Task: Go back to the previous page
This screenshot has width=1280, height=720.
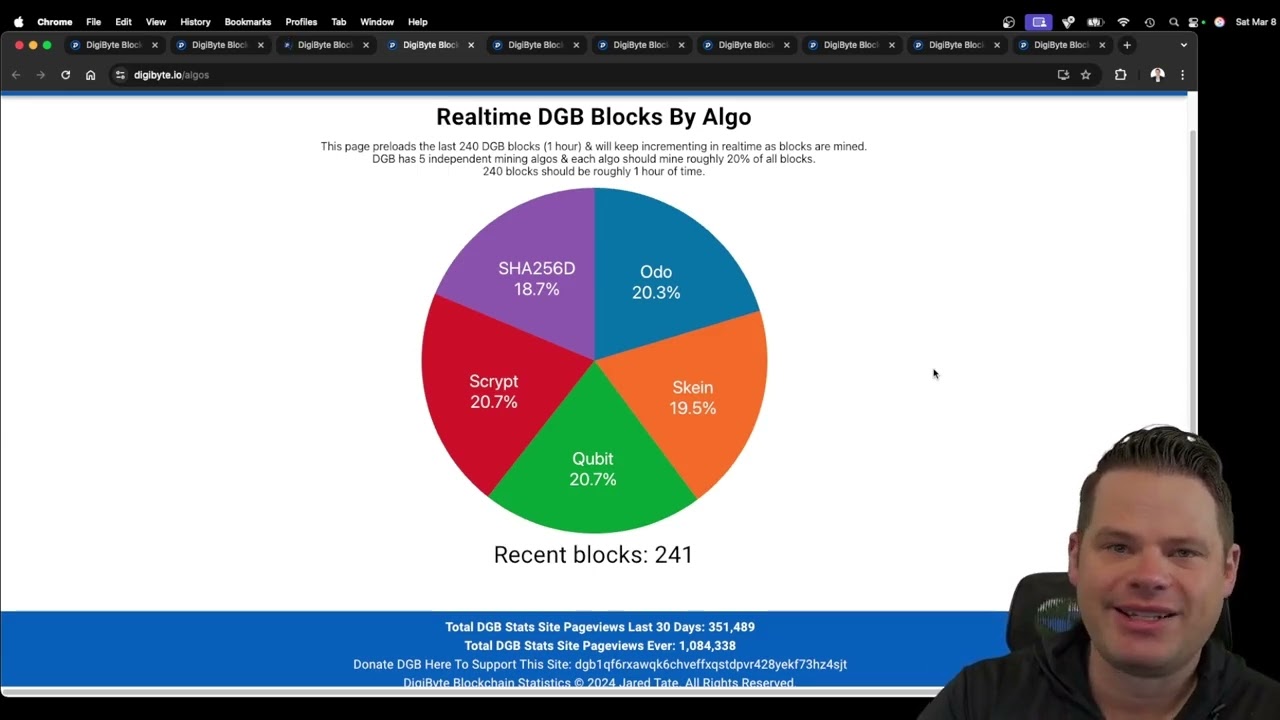Action: [16, 75]
